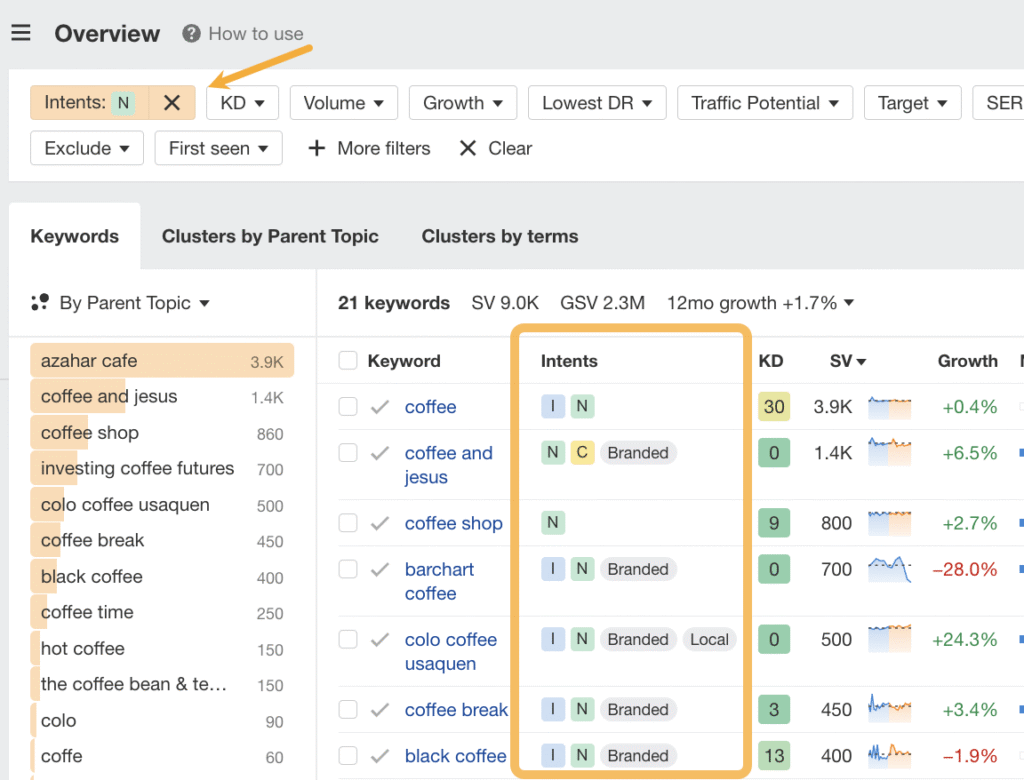The image size is (1024, 780).
Task: Click the plus icon for More filters
Action: click(x=316, y=149)
